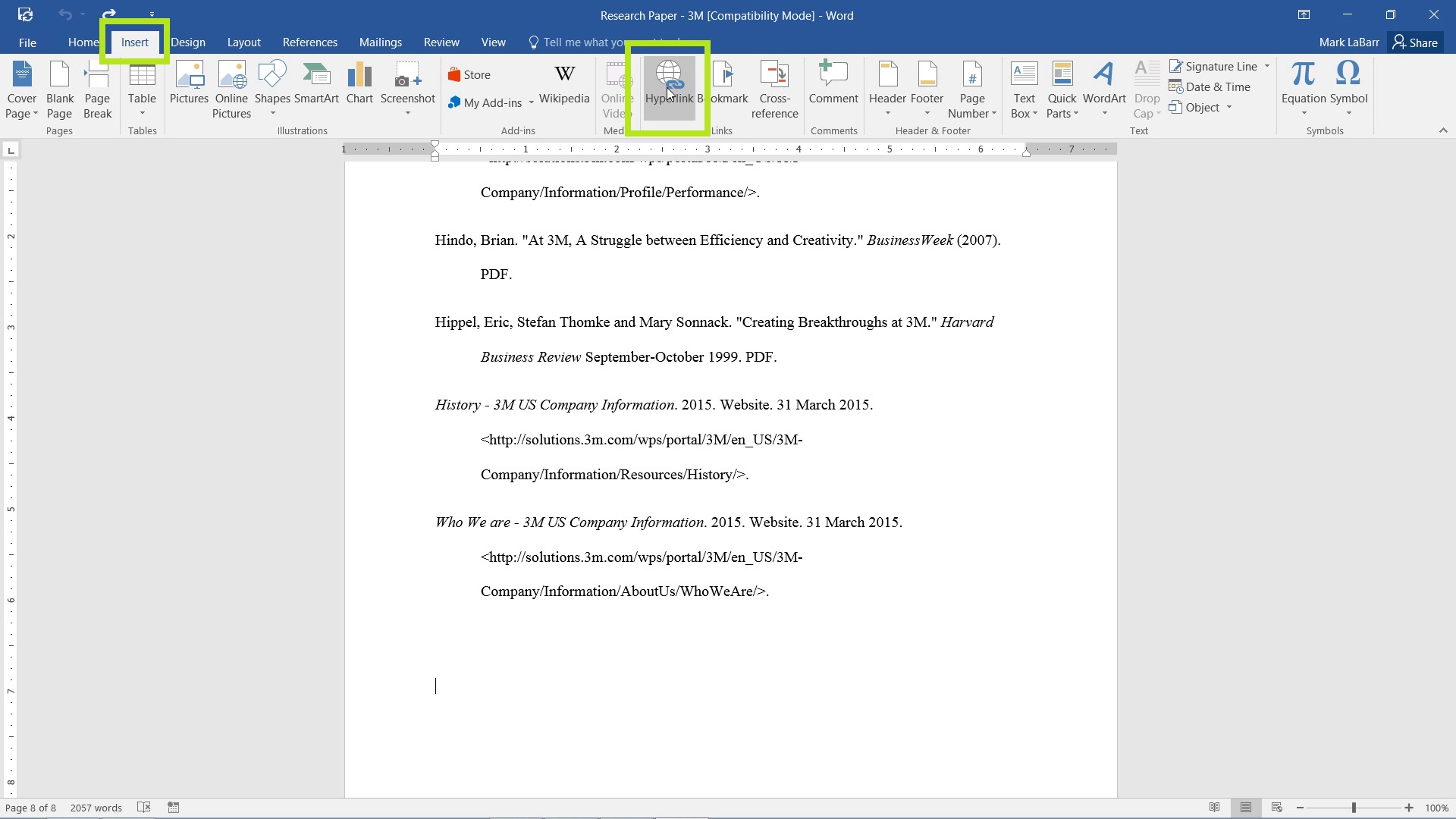
Task: Click the References tab in ribbon
Action: 310,42
